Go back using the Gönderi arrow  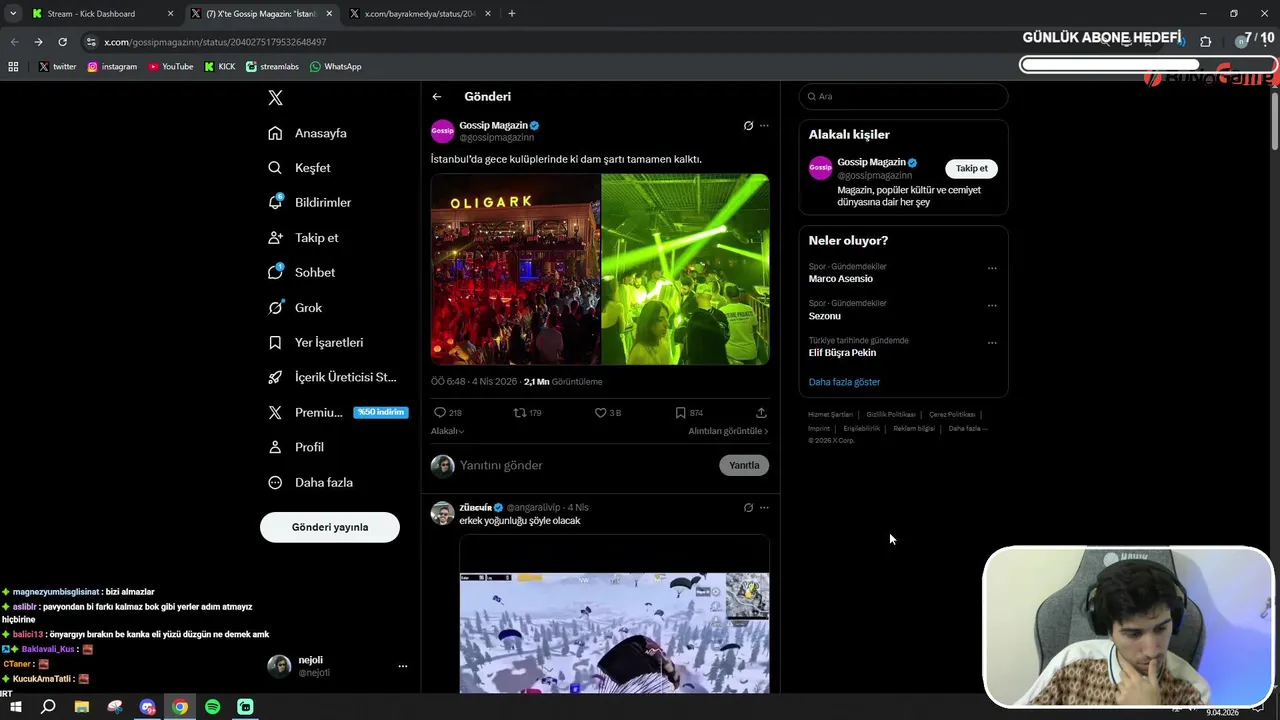coord(437,97)
